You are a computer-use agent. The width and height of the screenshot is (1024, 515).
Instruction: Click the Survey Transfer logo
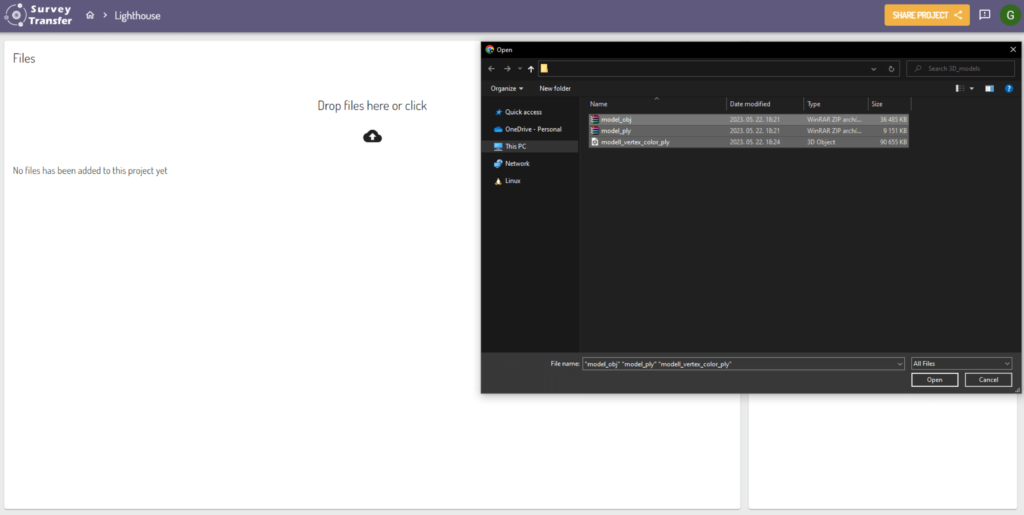click(x=38, y=15)
